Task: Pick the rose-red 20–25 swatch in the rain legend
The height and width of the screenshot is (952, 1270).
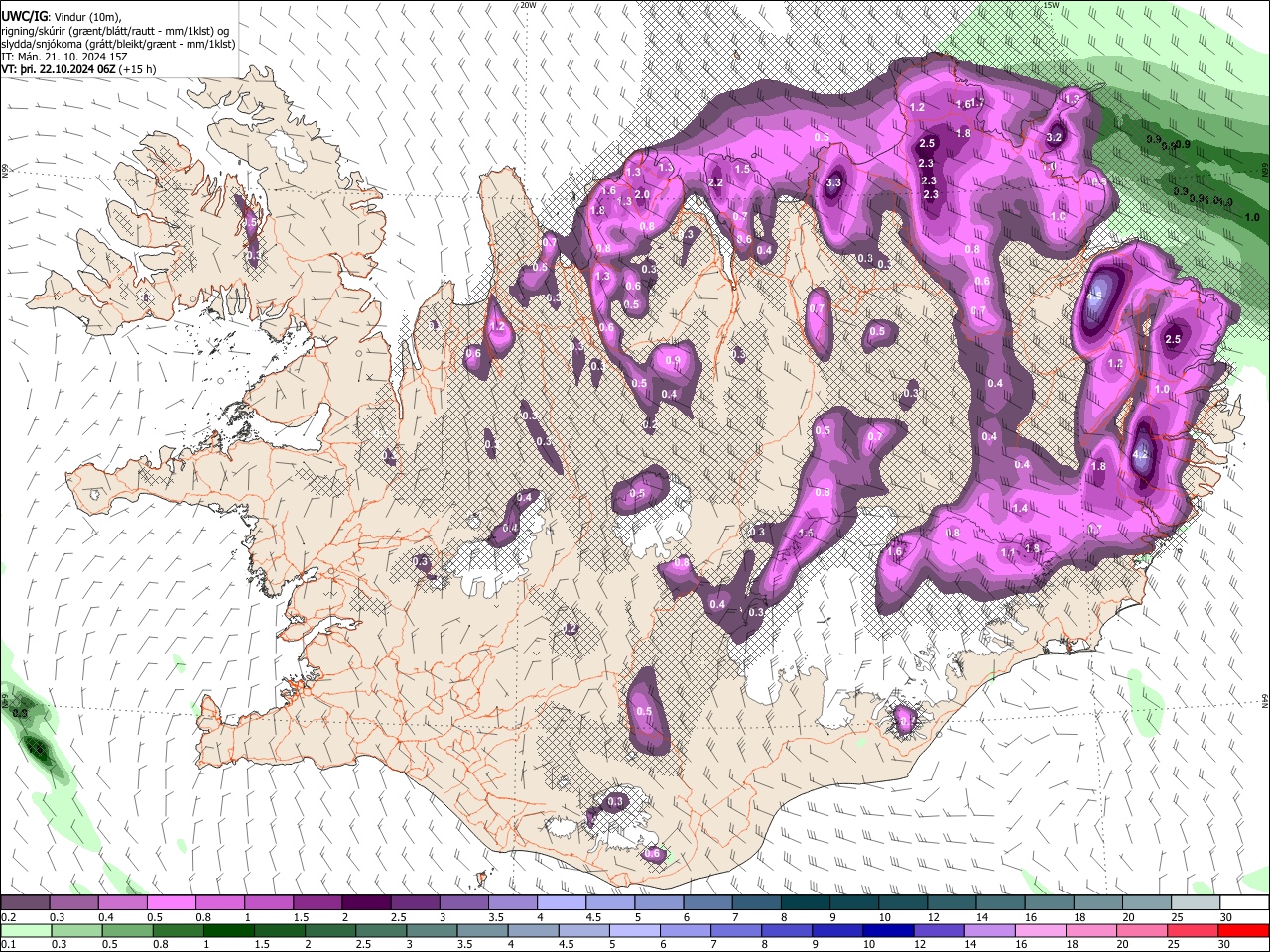Action: (1192, 931)
